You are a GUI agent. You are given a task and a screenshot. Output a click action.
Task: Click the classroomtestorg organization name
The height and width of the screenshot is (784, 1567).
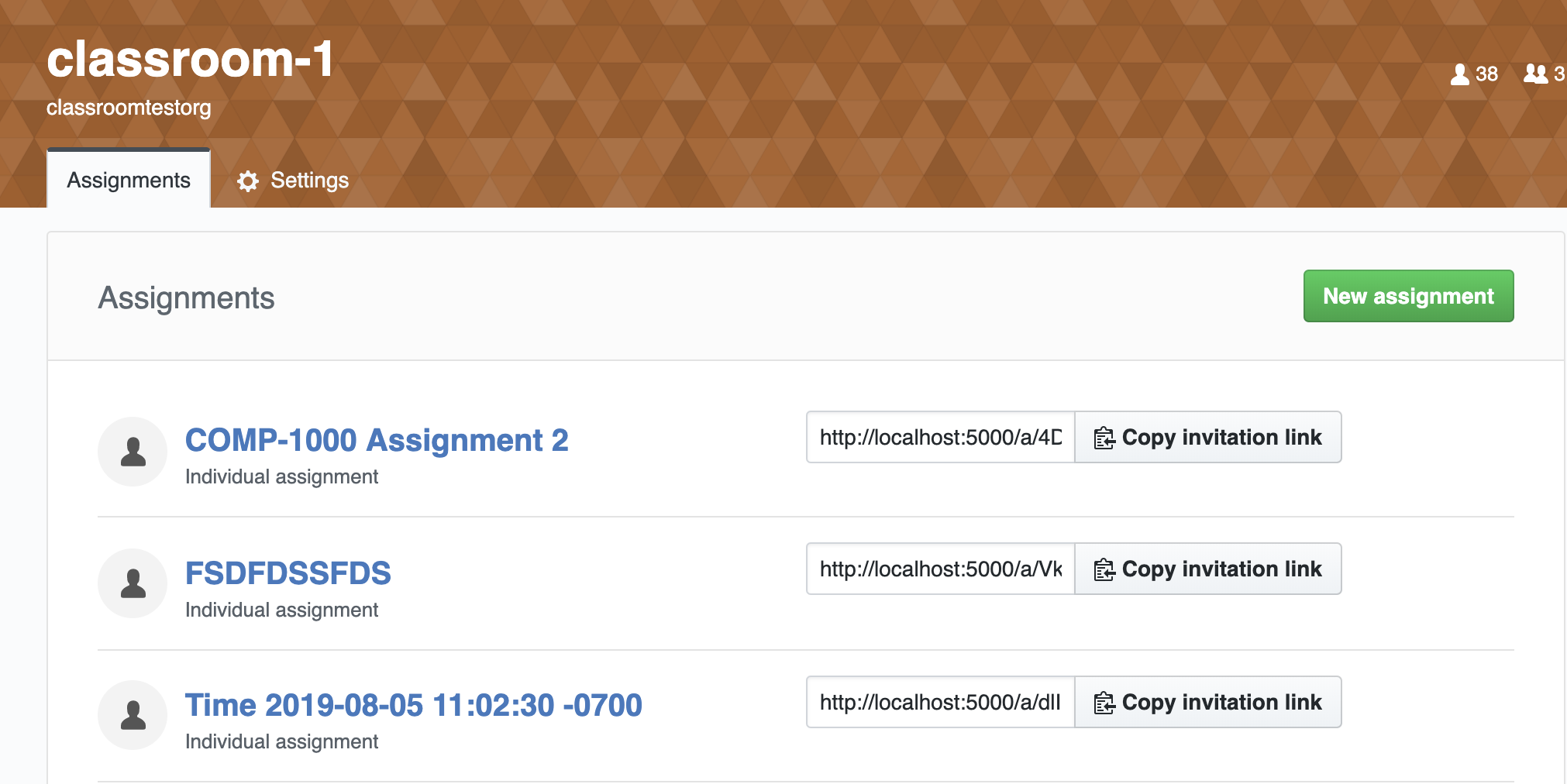coord(128,108)
